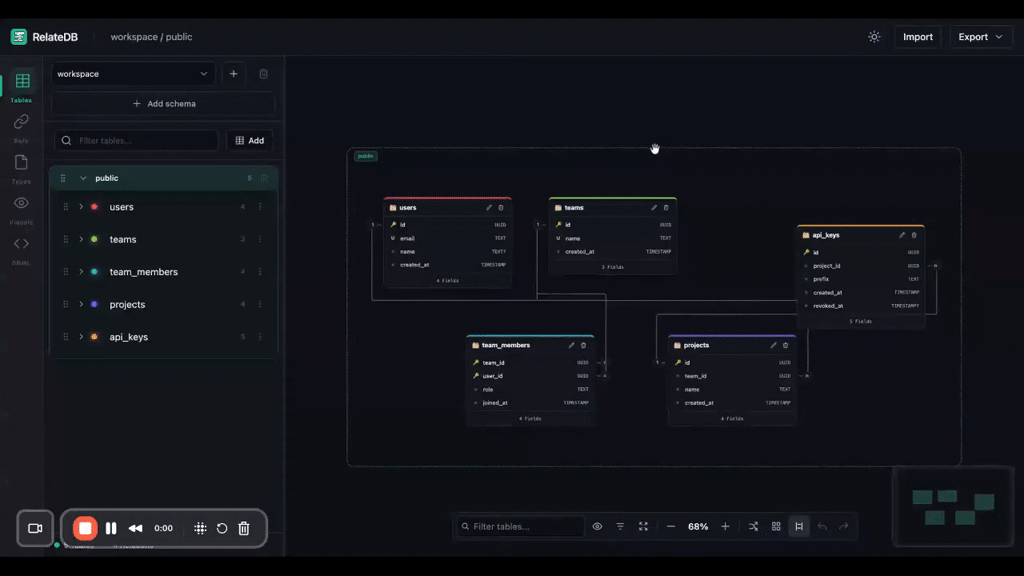Stop the screen recording

point(85,528)
